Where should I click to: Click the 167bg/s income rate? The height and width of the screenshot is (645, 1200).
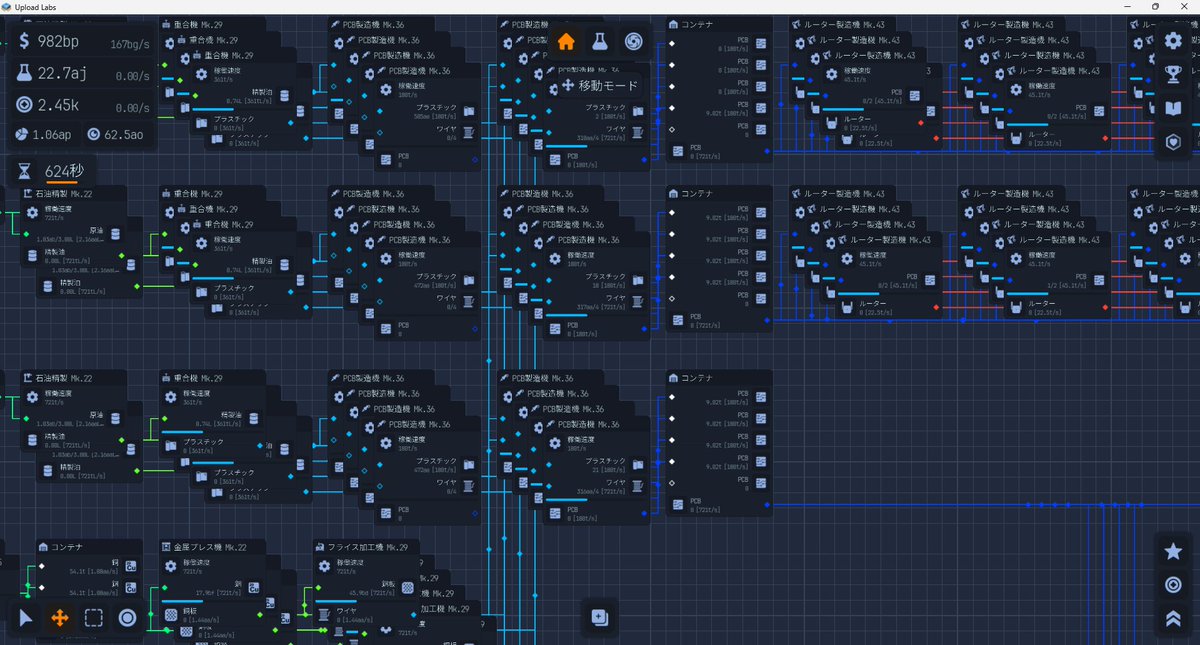coord(129,43)
